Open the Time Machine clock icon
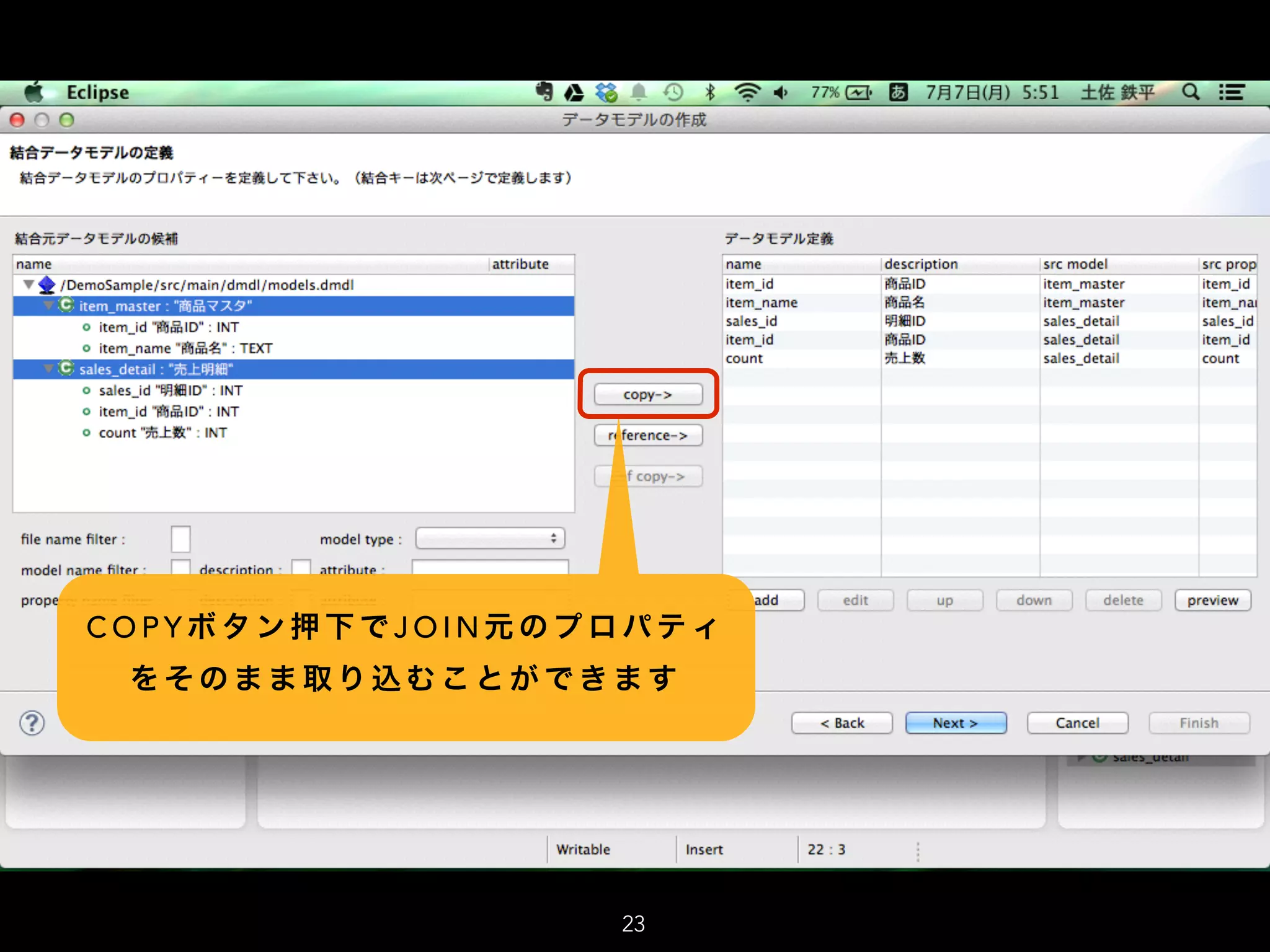The width and height of the screenshot is (1270, 952). click(673, 93)
